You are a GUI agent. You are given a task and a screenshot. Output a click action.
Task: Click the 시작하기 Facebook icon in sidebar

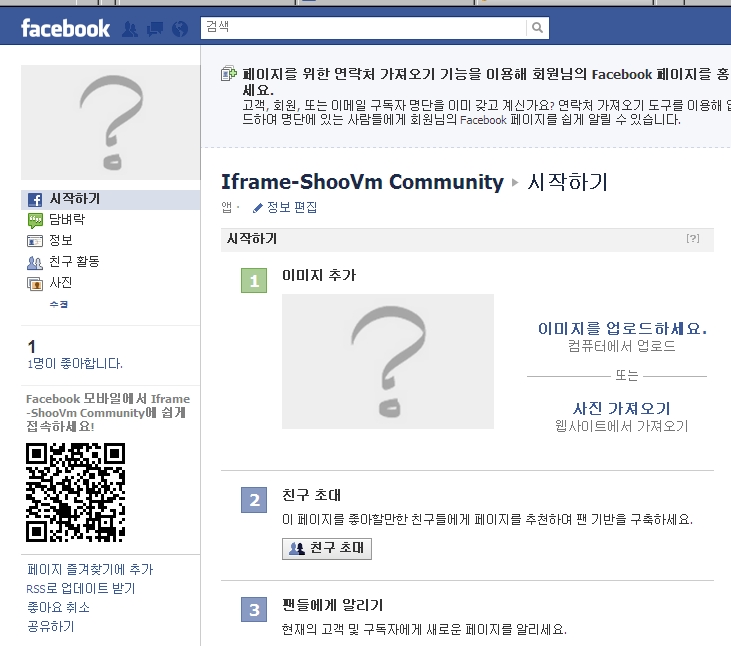(x=35, y=200)
